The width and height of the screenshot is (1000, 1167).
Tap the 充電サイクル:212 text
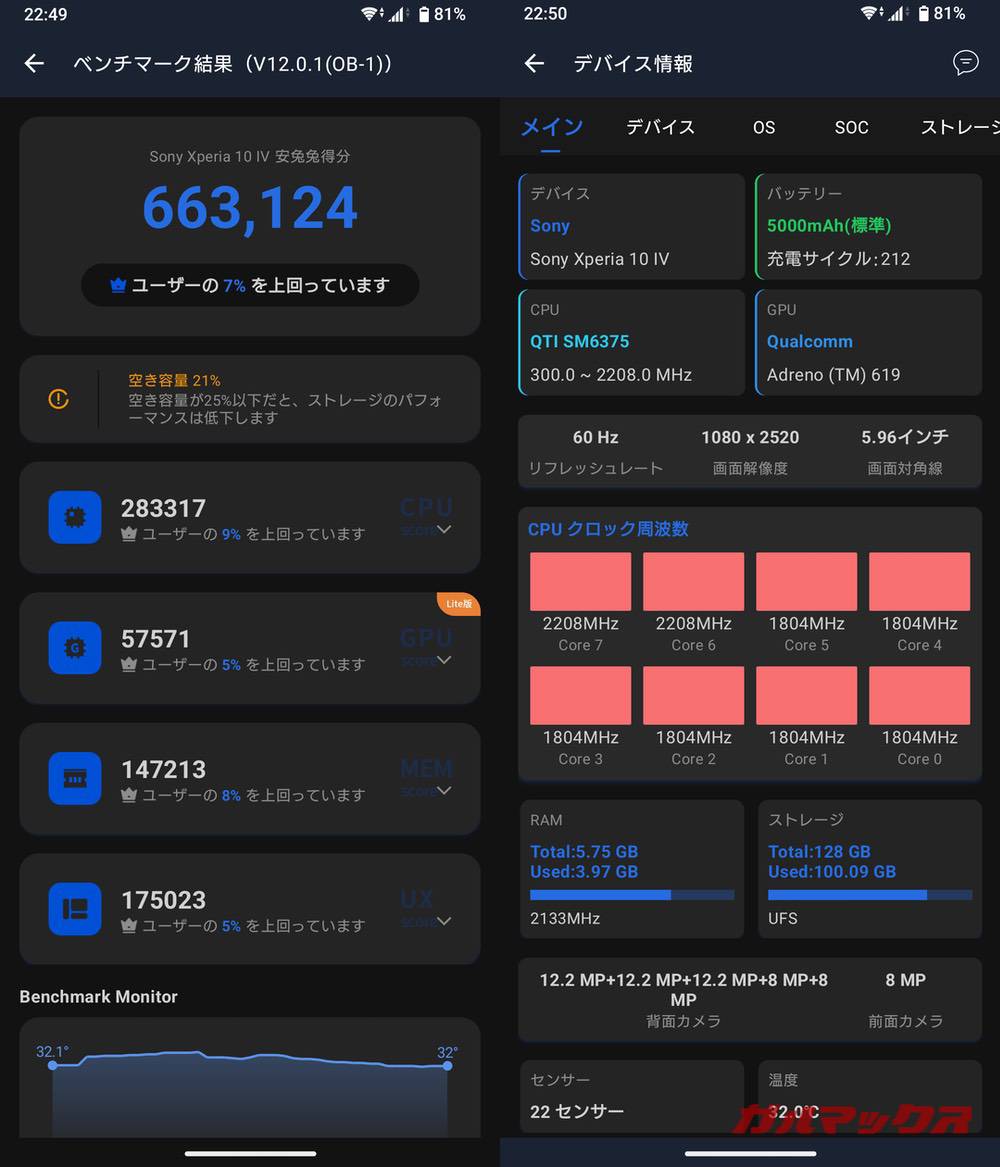click(x=839, y=259)
